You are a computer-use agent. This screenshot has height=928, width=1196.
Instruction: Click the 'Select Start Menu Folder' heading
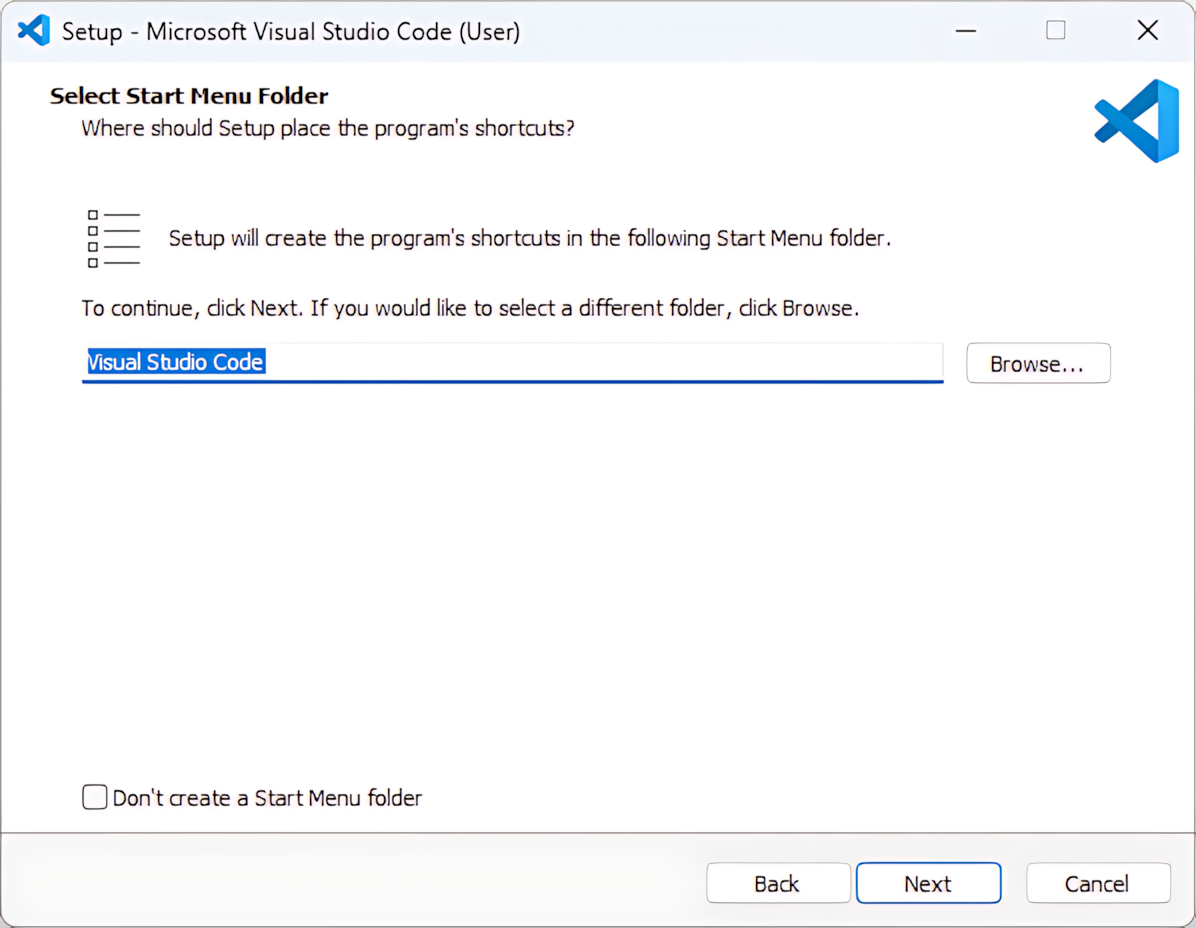pyautogui.click(x=189, y=96)
